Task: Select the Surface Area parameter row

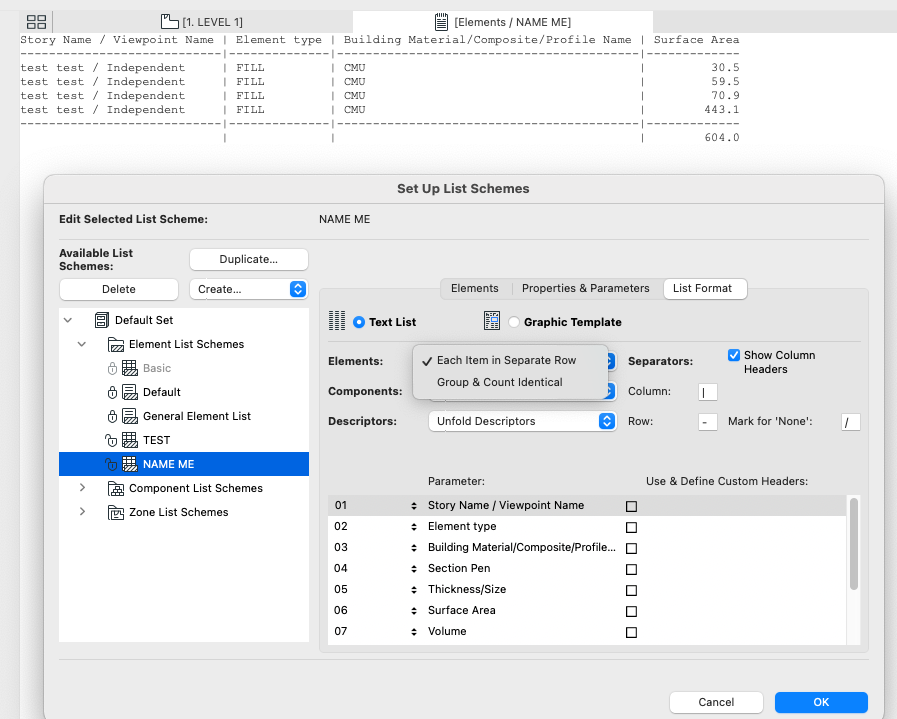Action: 587,610
